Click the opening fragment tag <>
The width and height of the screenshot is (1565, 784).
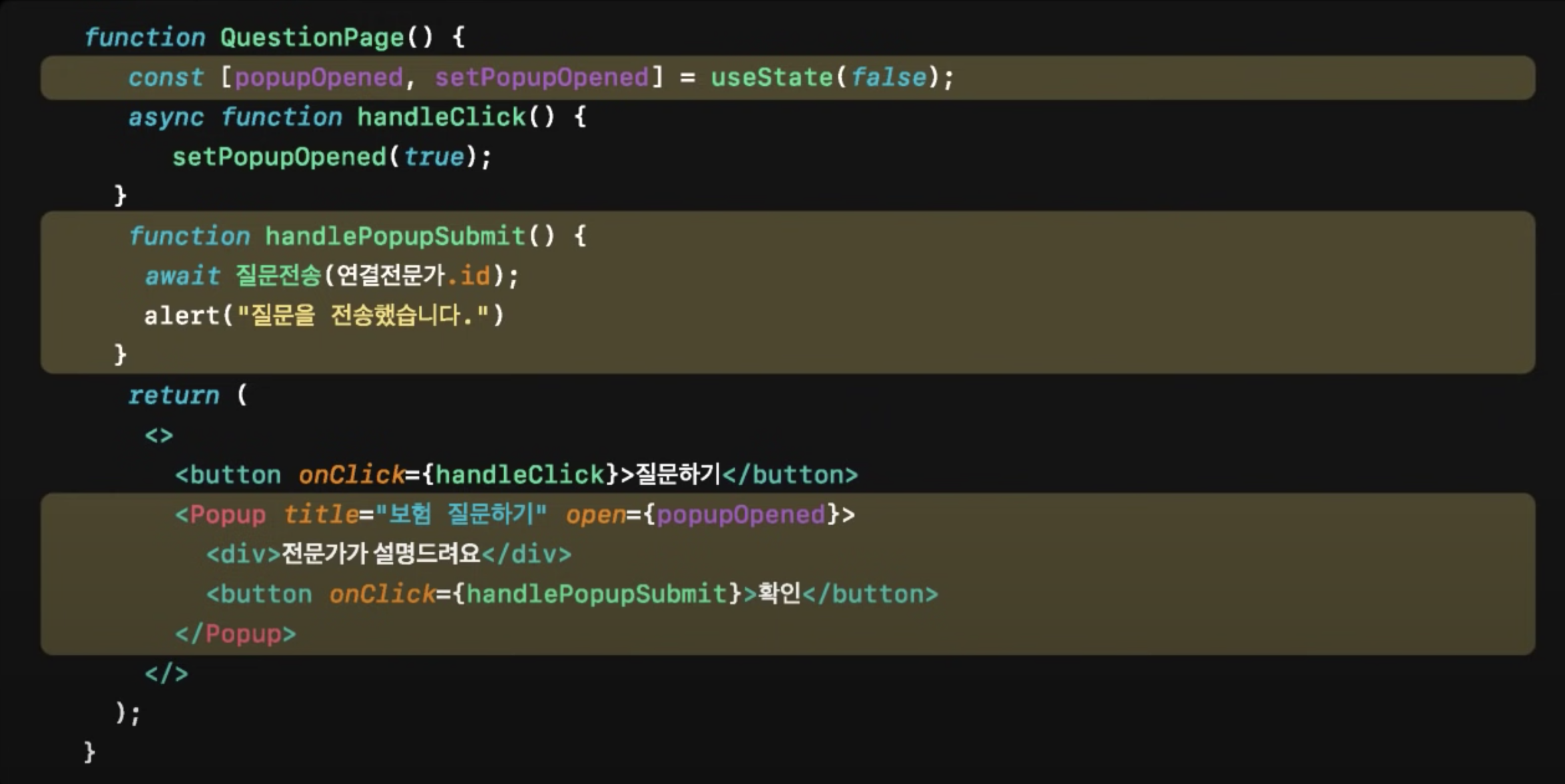coord(158,435)
